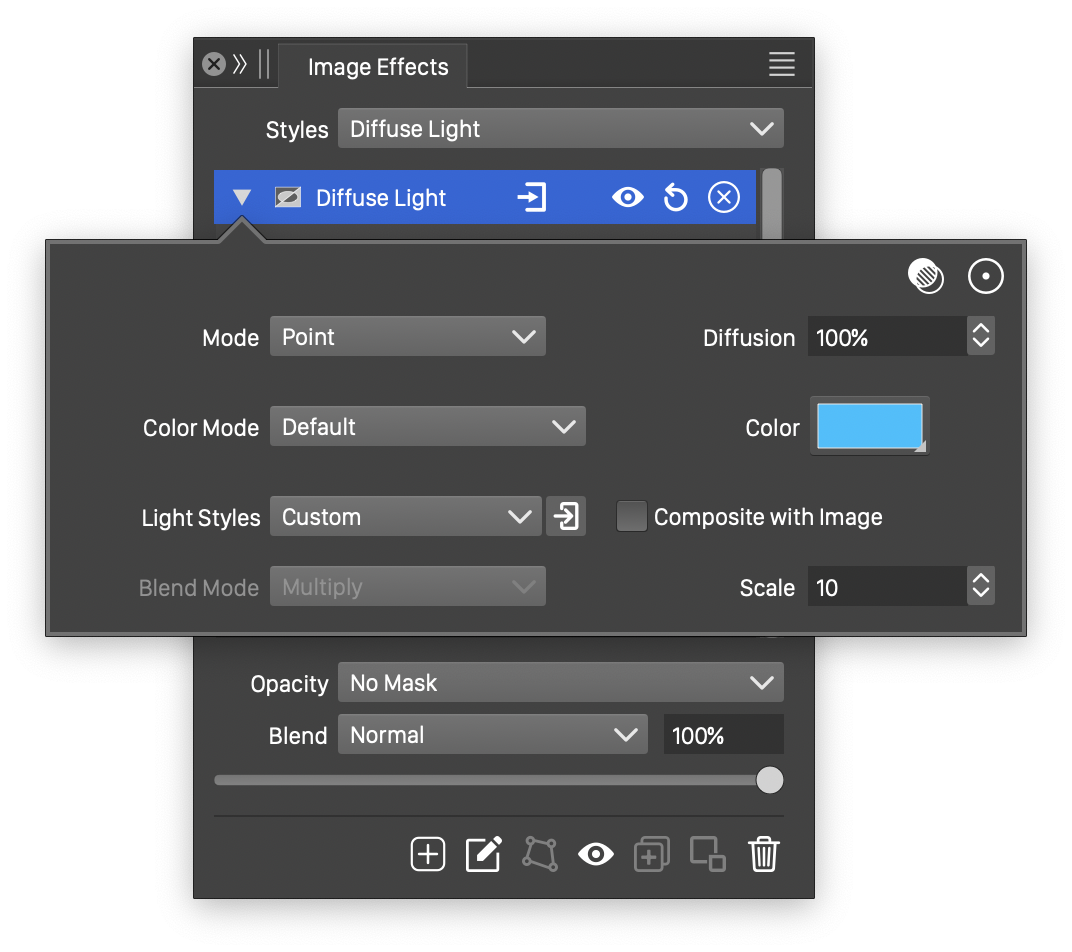Click the panel hamburger menu icon
Viewport: 1072px width, 952px height.
pyautogui.click(x=781, y=64)
